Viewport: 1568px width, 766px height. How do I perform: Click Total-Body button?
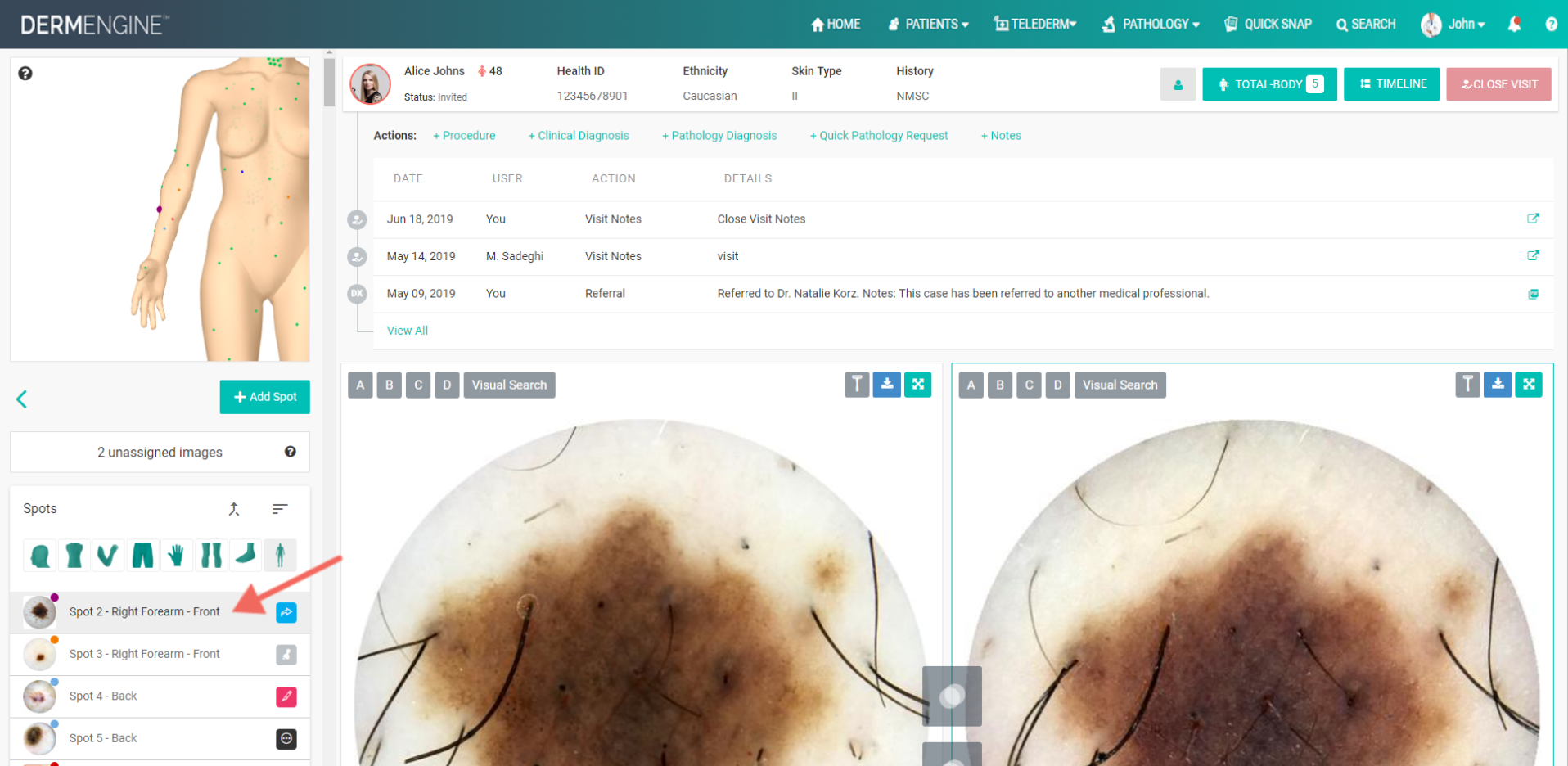coord(1269,84)
